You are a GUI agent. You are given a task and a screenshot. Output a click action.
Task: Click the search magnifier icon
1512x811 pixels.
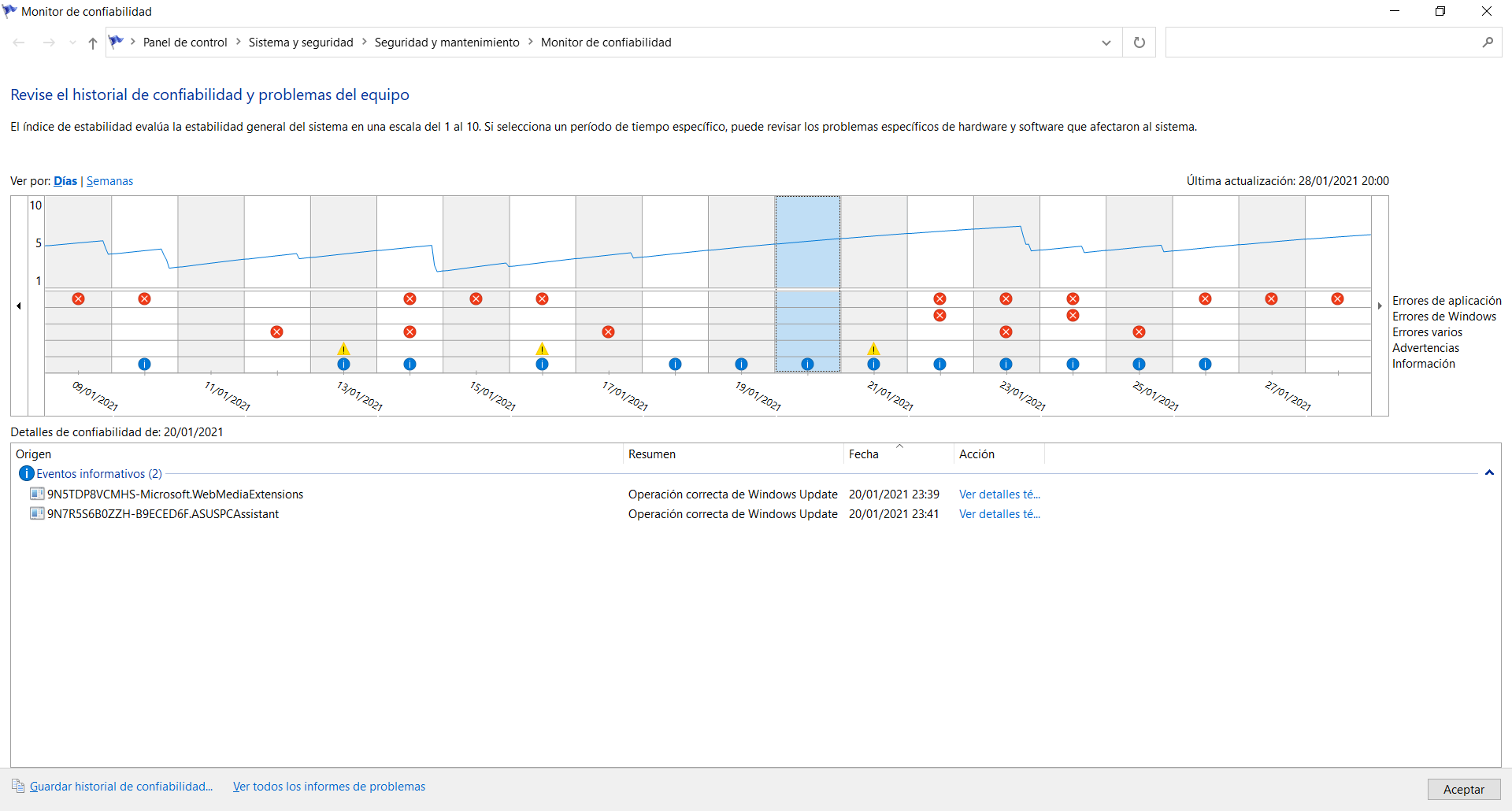(x=1488, y=43)
